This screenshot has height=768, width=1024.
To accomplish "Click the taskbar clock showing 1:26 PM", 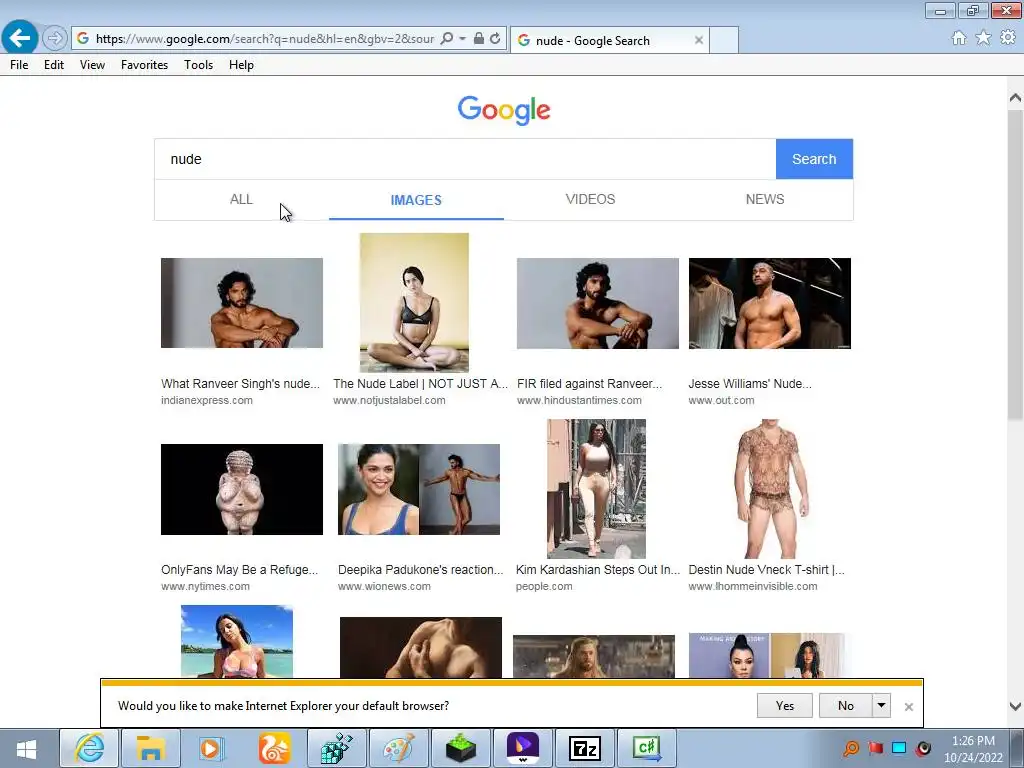I will [x=973, y=749].
